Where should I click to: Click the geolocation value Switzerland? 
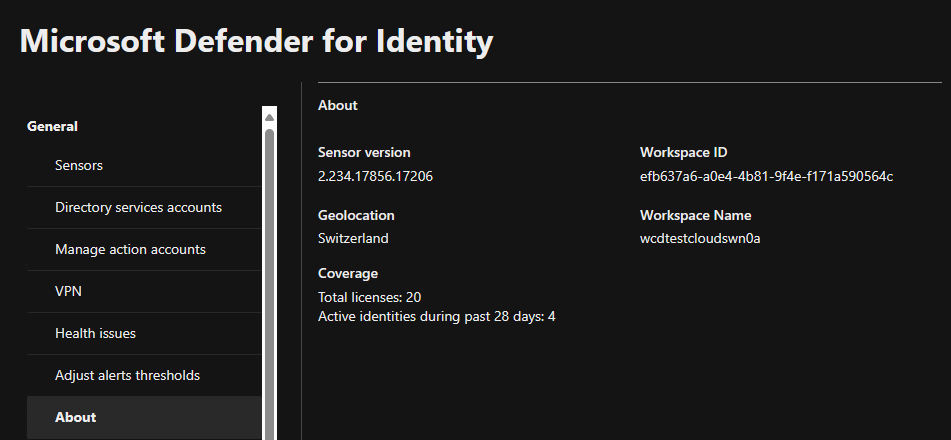coord(353,239)
